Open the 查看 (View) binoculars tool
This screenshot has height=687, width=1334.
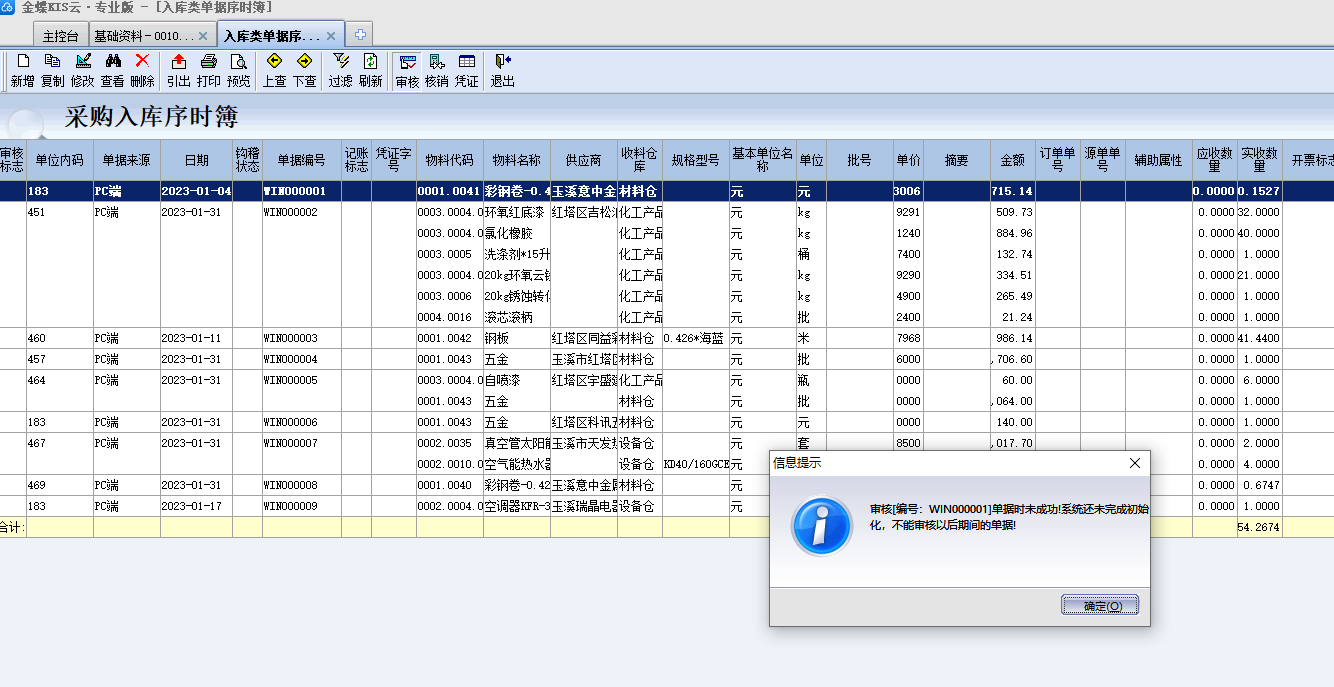[113, 70]
